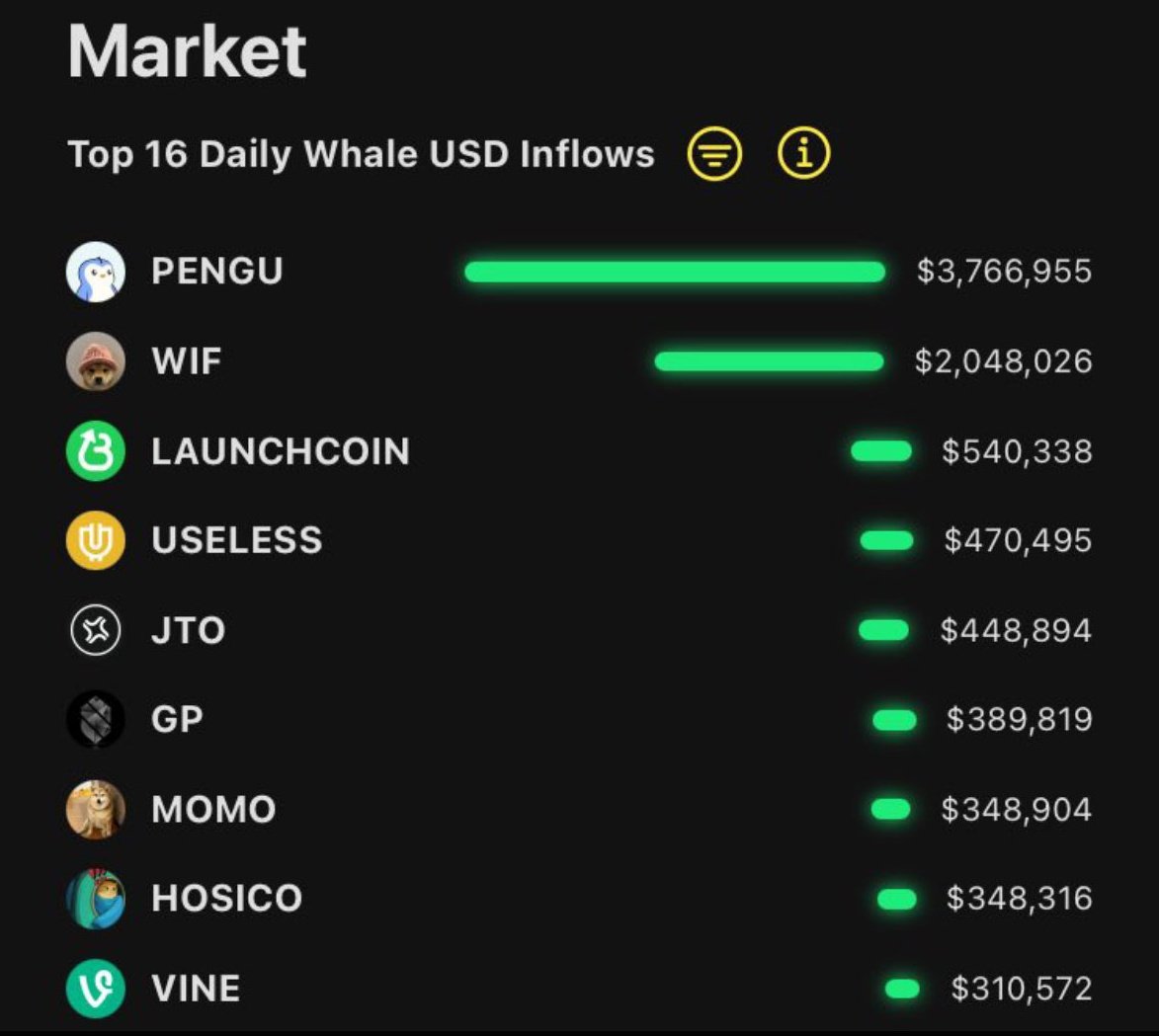The height and width of the screenshot is (1036, 1159).
Task: Select the HOSICO row amount $348,316
Action: point(1019,899)
